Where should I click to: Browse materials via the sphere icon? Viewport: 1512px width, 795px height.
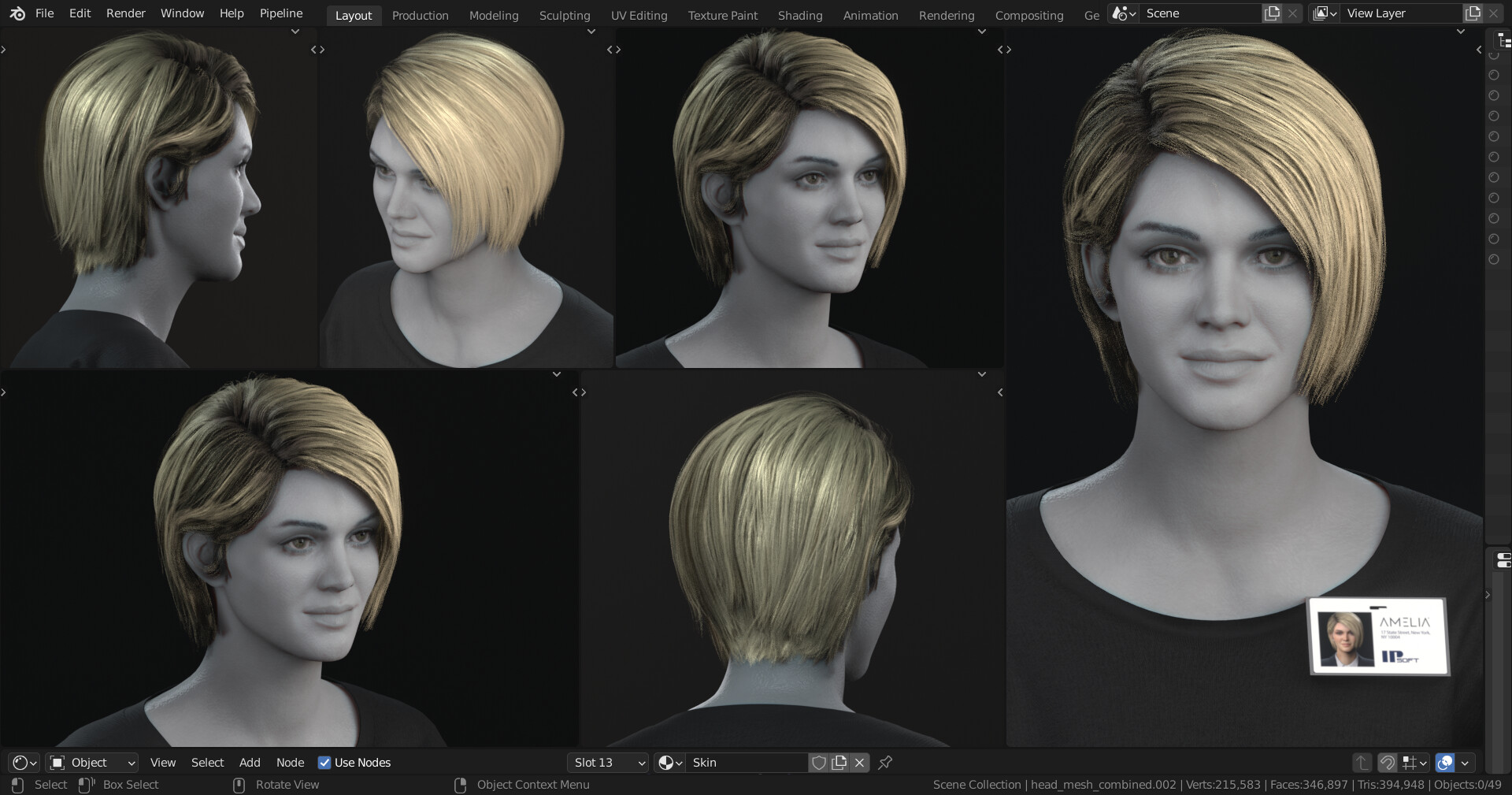point(670,763)
